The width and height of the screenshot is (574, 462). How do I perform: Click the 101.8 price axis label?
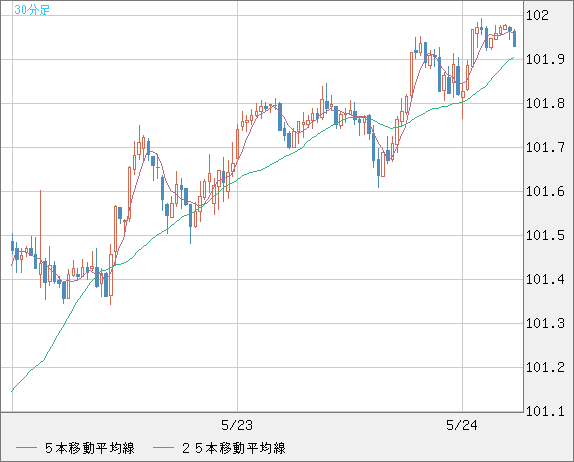(x=545, y=103)
